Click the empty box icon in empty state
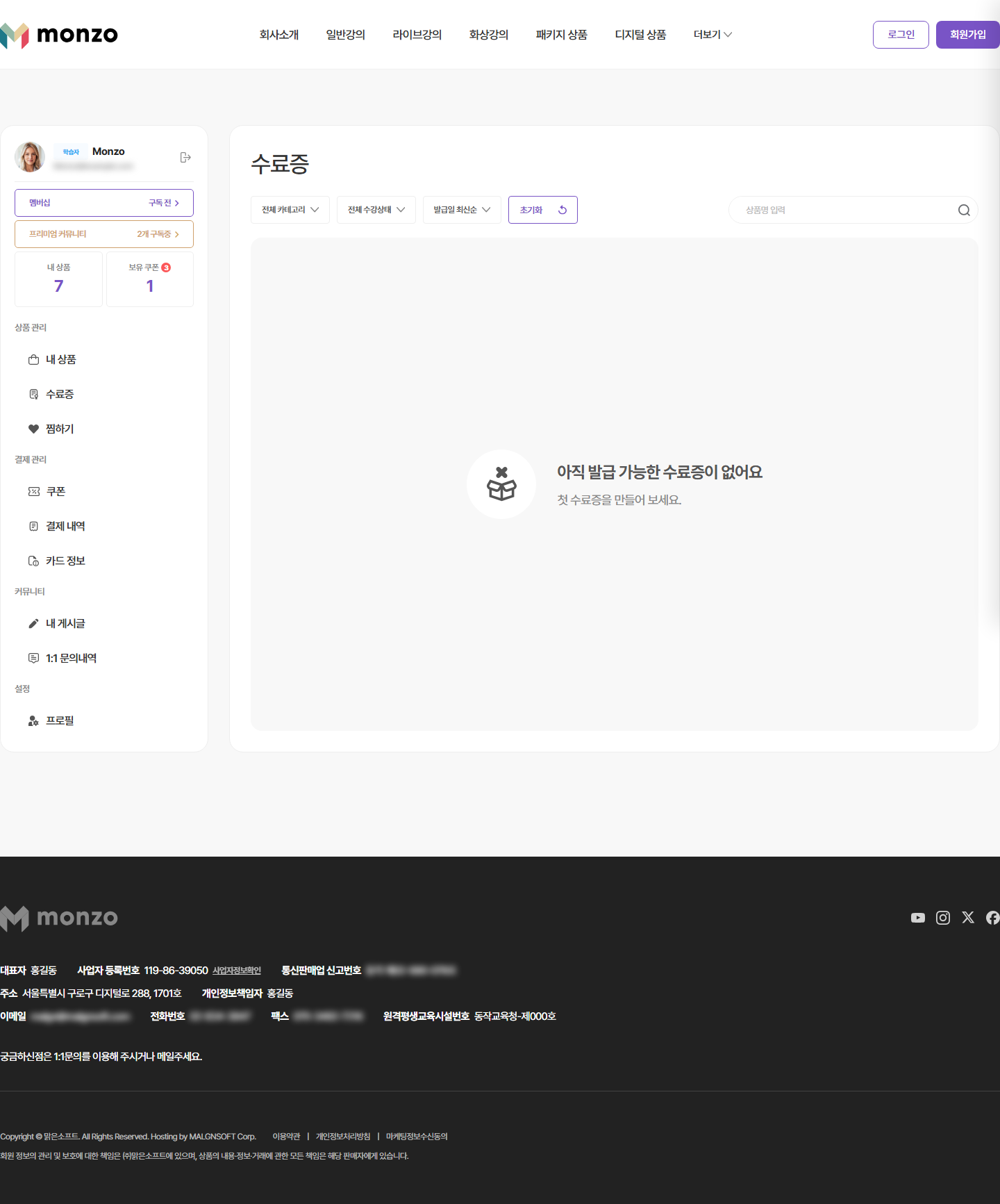Screen dimensions: 1000x1204 coord(501,484)
